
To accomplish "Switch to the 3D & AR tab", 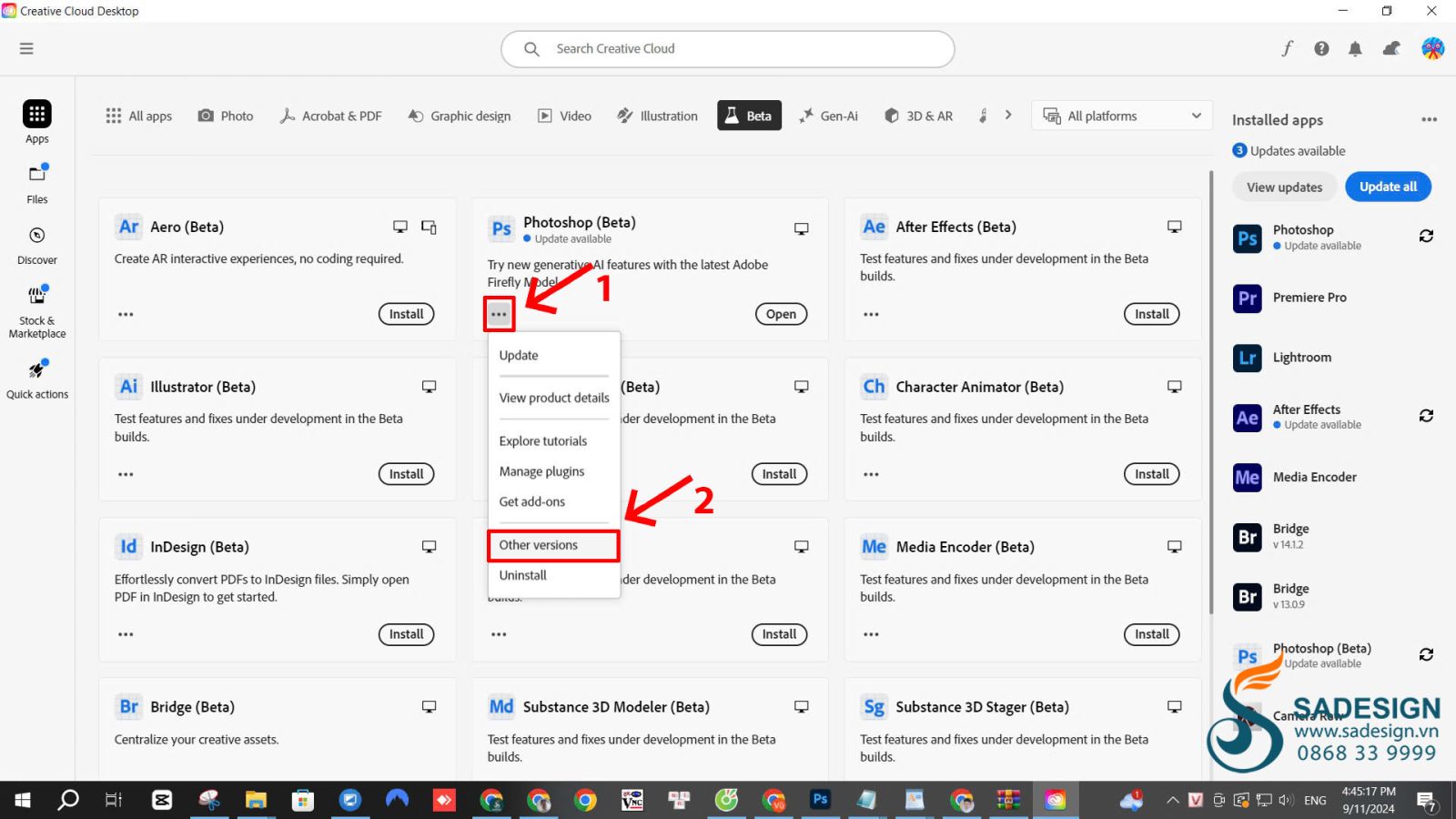I will tap(919, 116).
